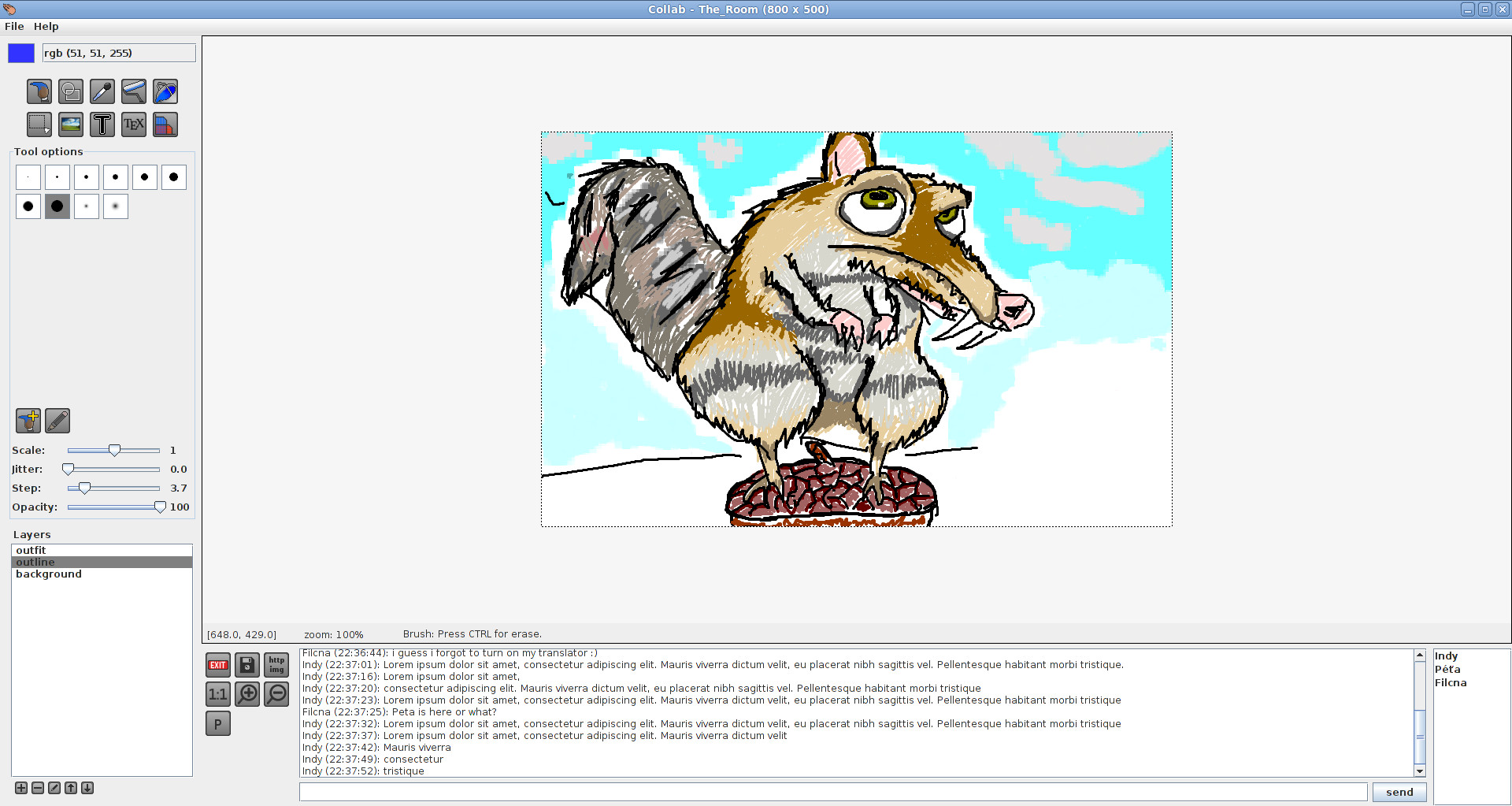Click the Opacity slider handle

click(x=160, y=507)
